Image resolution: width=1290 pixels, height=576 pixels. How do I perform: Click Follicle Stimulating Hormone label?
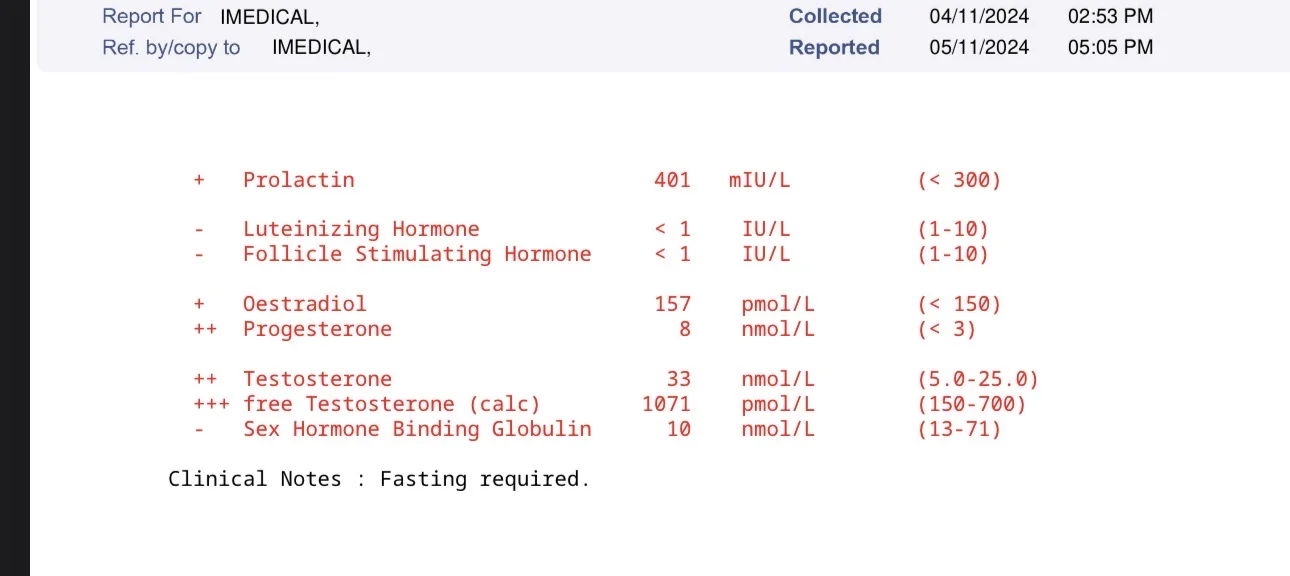[417, 254]
